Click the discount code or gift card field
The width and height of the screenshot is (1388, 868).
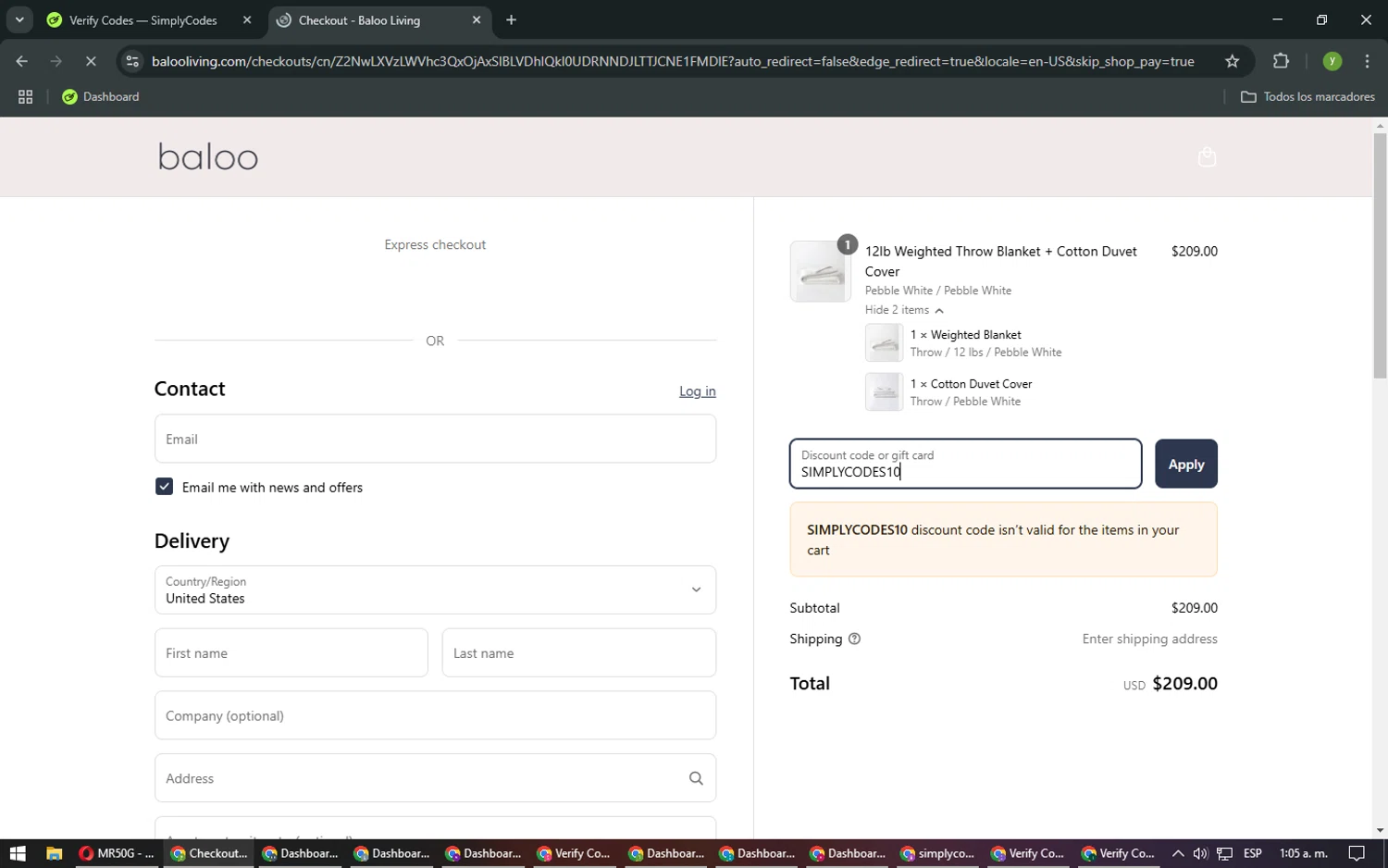pyautogui.click(x=965, y=464)
